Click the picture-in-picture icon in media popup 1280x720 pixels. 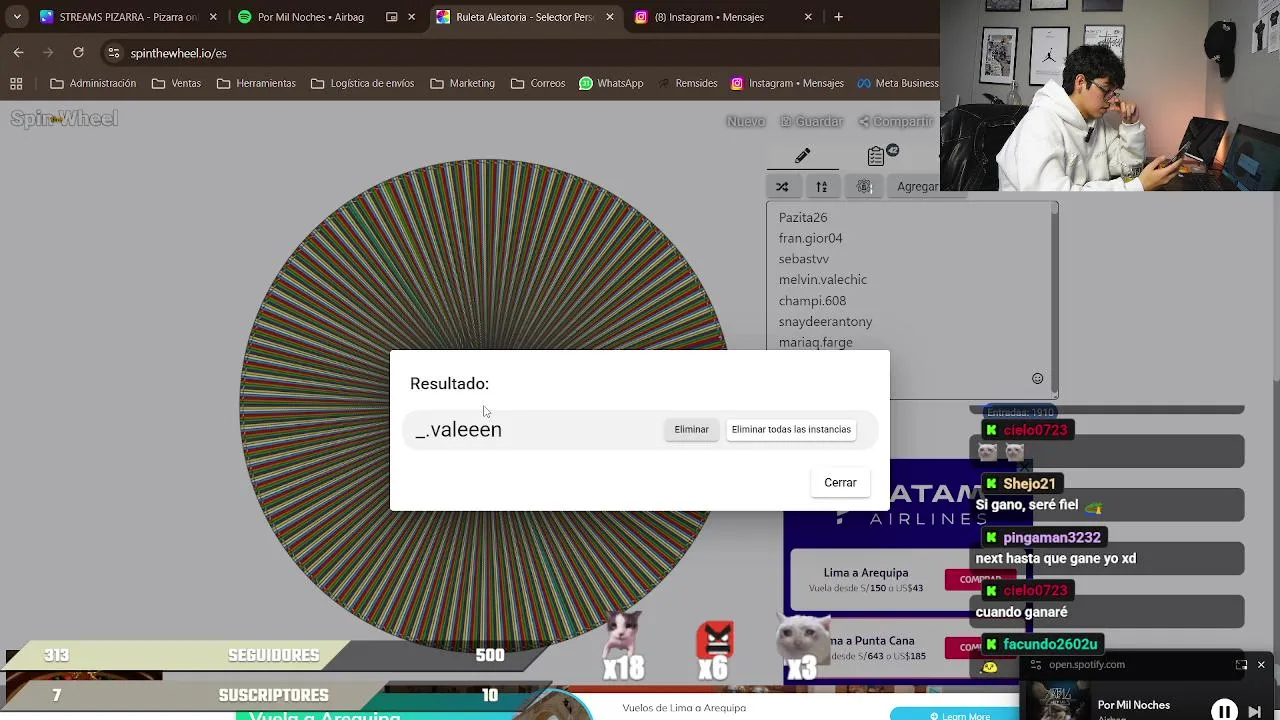coord(1241,664)
